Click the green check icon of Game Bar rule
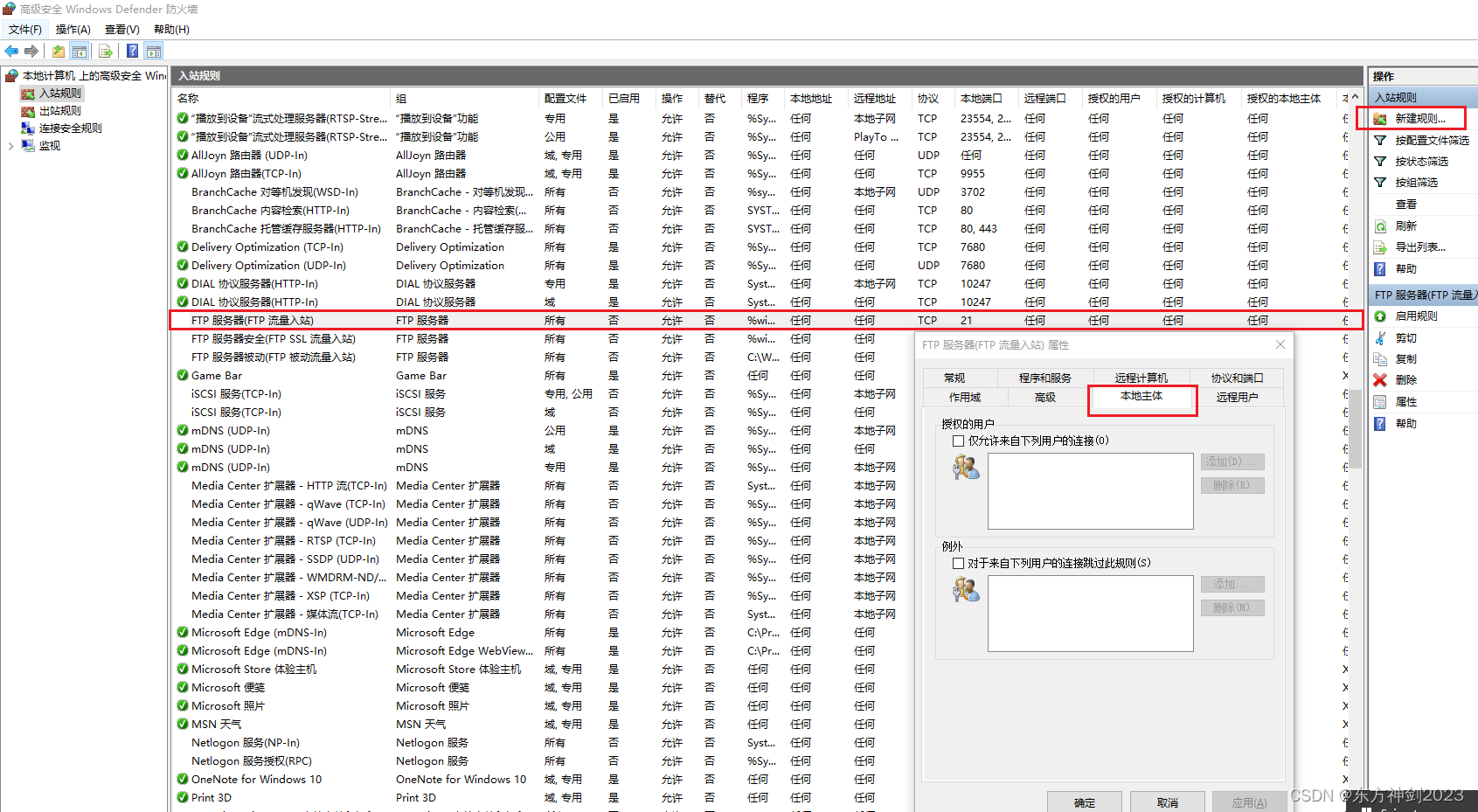The height and width of the screenshot is (812, 1478). pos(183,376)
